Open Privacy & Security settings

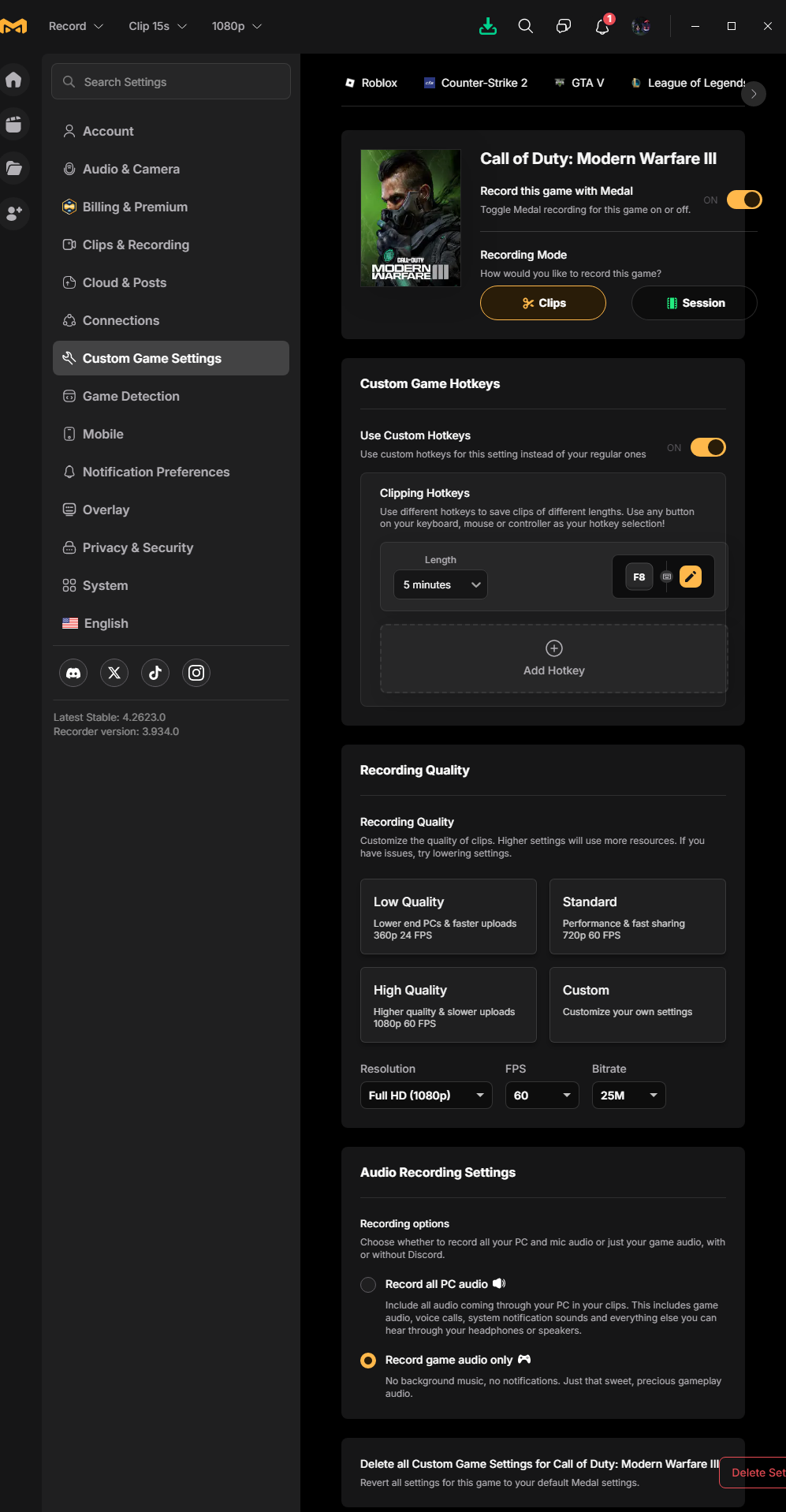171,547
